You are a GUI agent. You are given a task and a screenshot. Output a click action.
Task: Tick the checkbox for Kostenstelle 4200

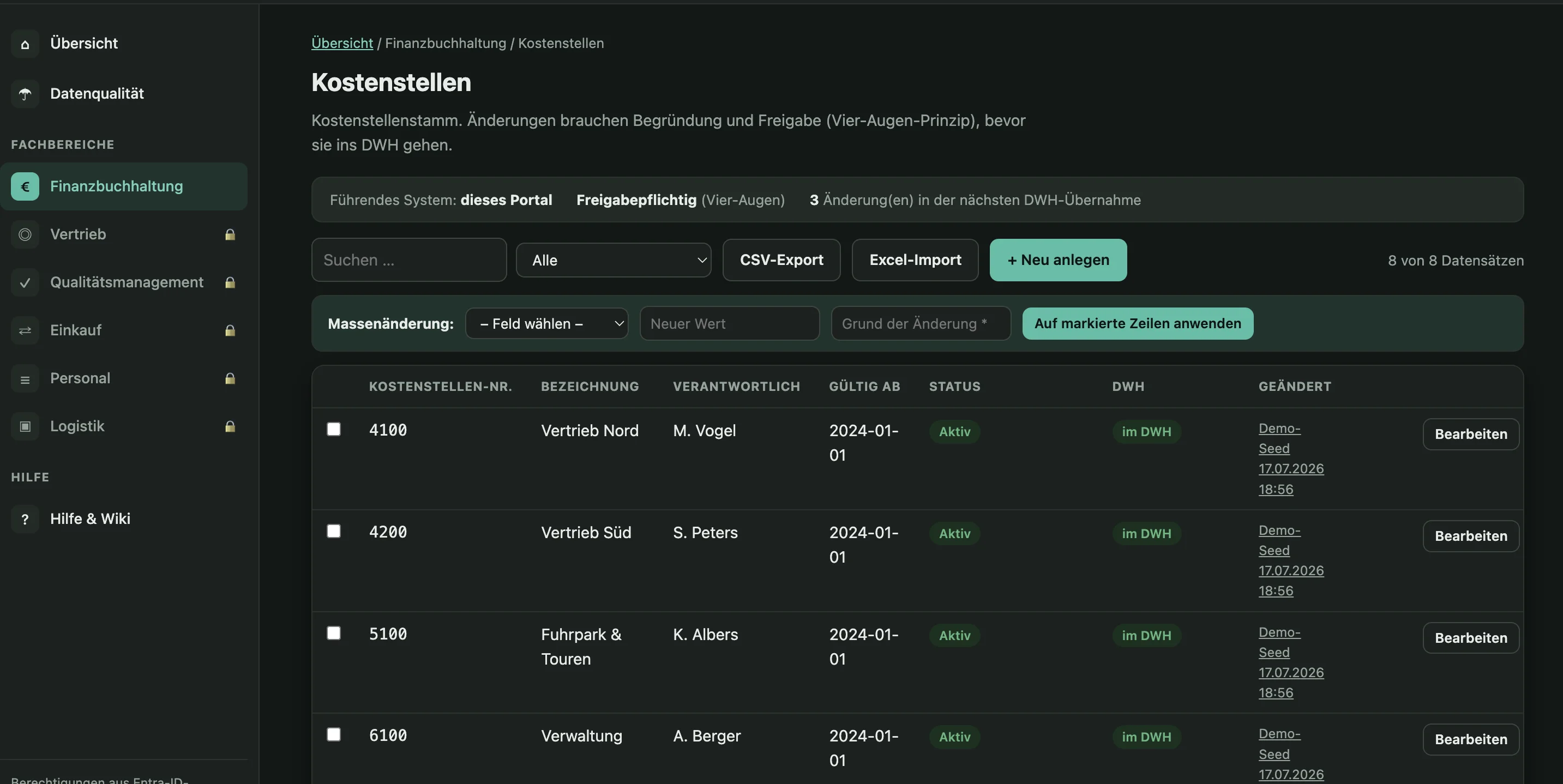(x=334, y=531)
